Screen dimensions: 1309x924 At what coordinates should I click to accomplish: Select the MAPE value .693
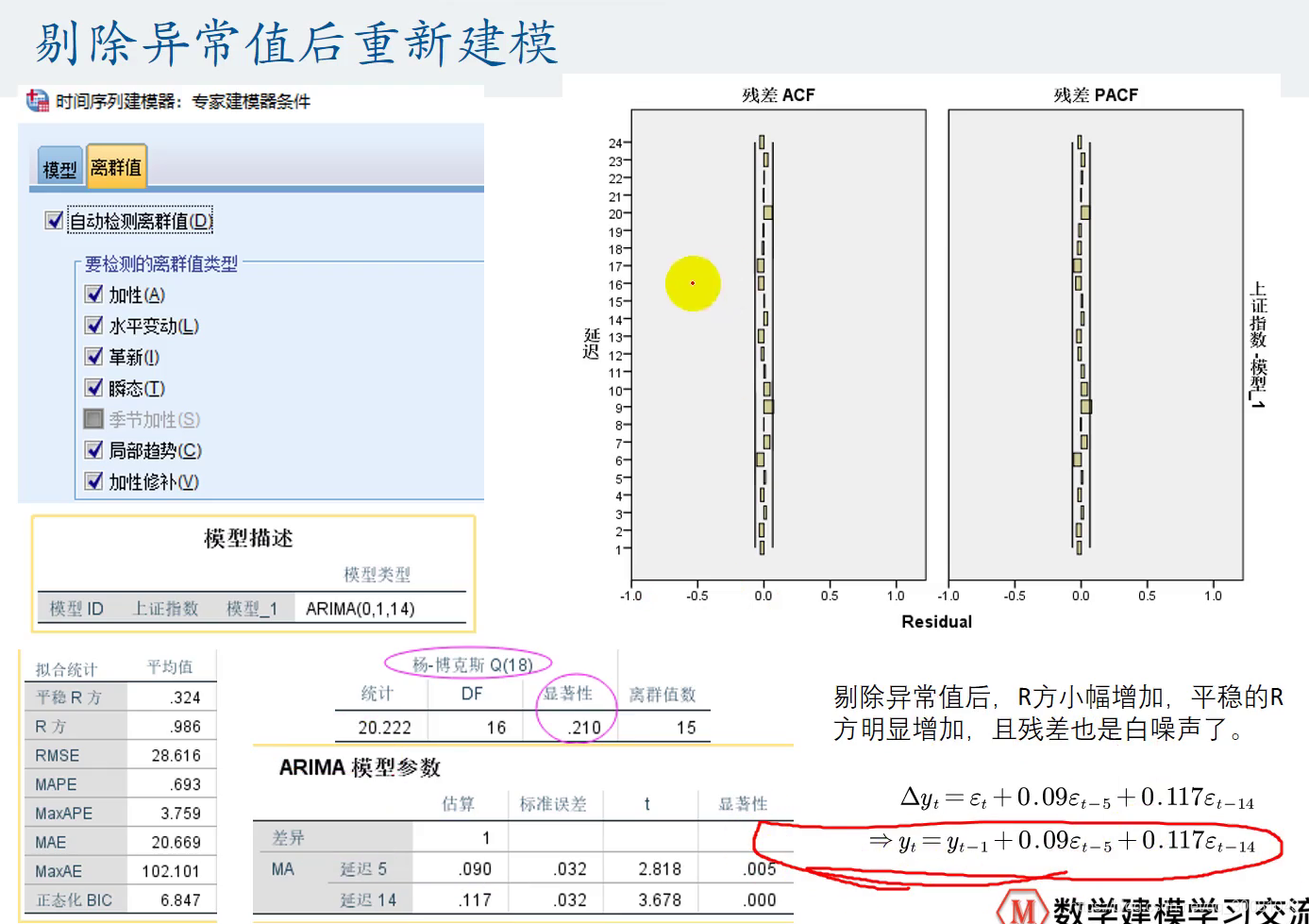coord(186,784)
